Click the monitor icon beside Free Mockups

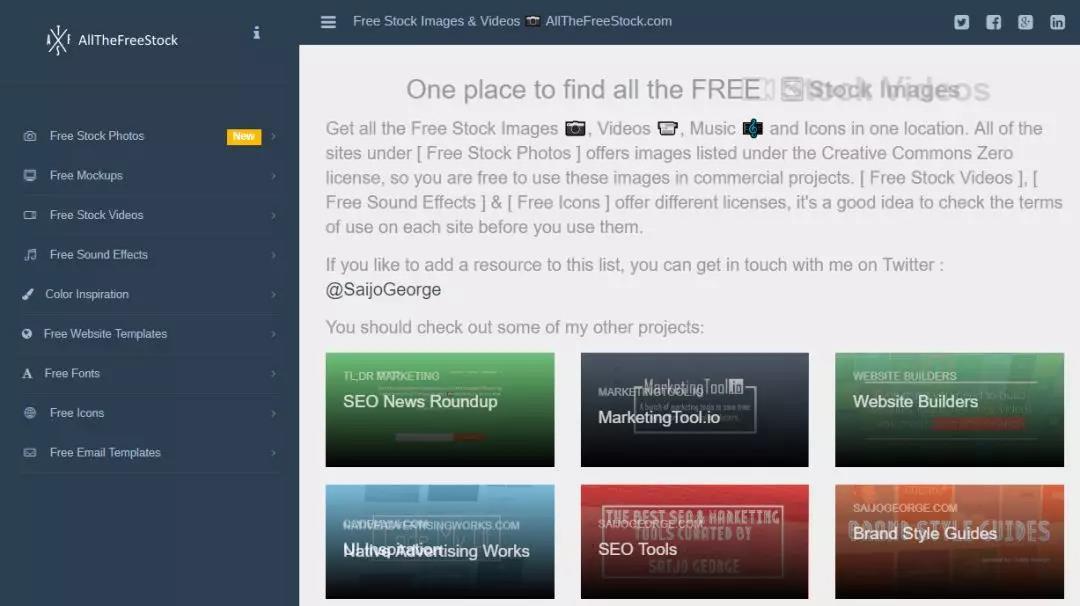point(30,176)
